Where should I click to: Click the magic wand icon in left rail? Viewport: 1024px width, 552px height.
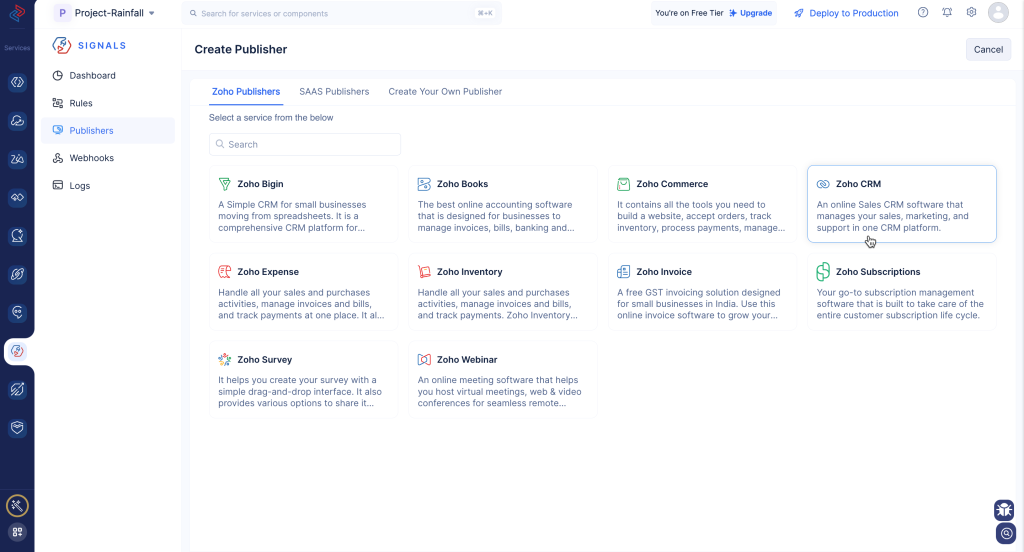[x=17, y=506]
